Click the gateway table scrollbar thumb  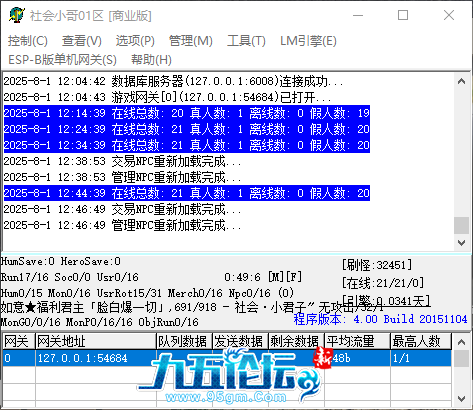coord(462,358)
